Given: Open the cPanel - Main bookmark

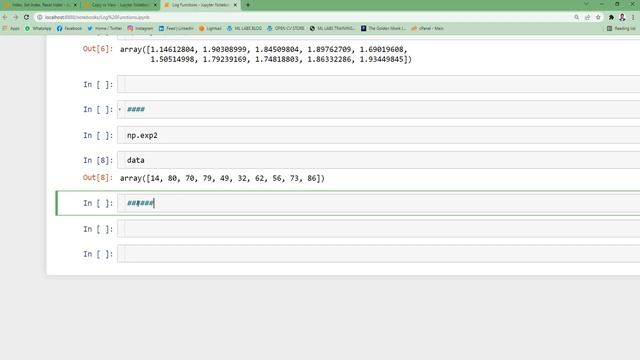Looking at the screenshot, I should [427, 28].
